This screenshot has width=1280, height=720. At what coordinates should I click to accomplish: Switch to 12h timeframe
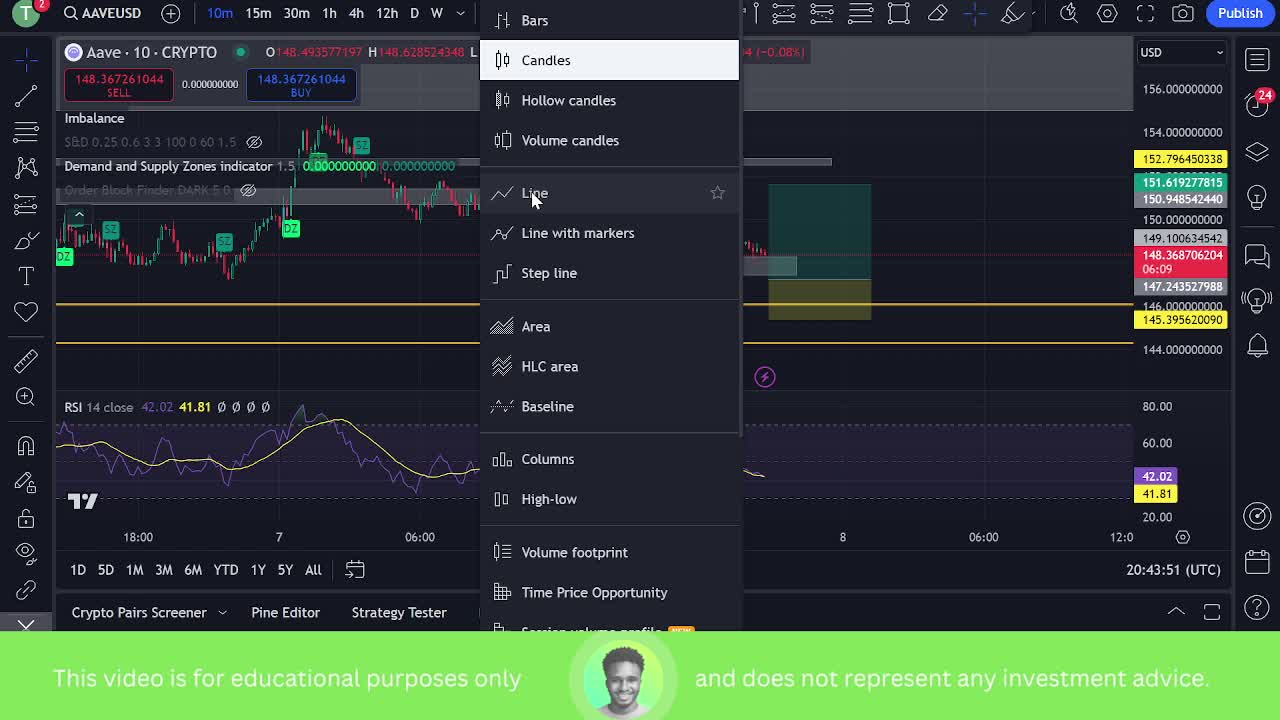(387, 13)
